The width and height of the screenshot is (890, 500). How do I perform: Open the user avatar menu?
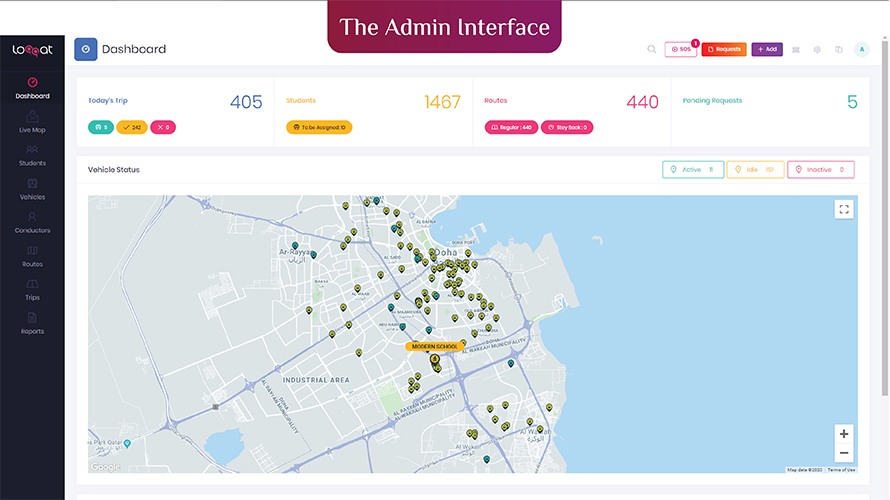click(x=862, y=49)
